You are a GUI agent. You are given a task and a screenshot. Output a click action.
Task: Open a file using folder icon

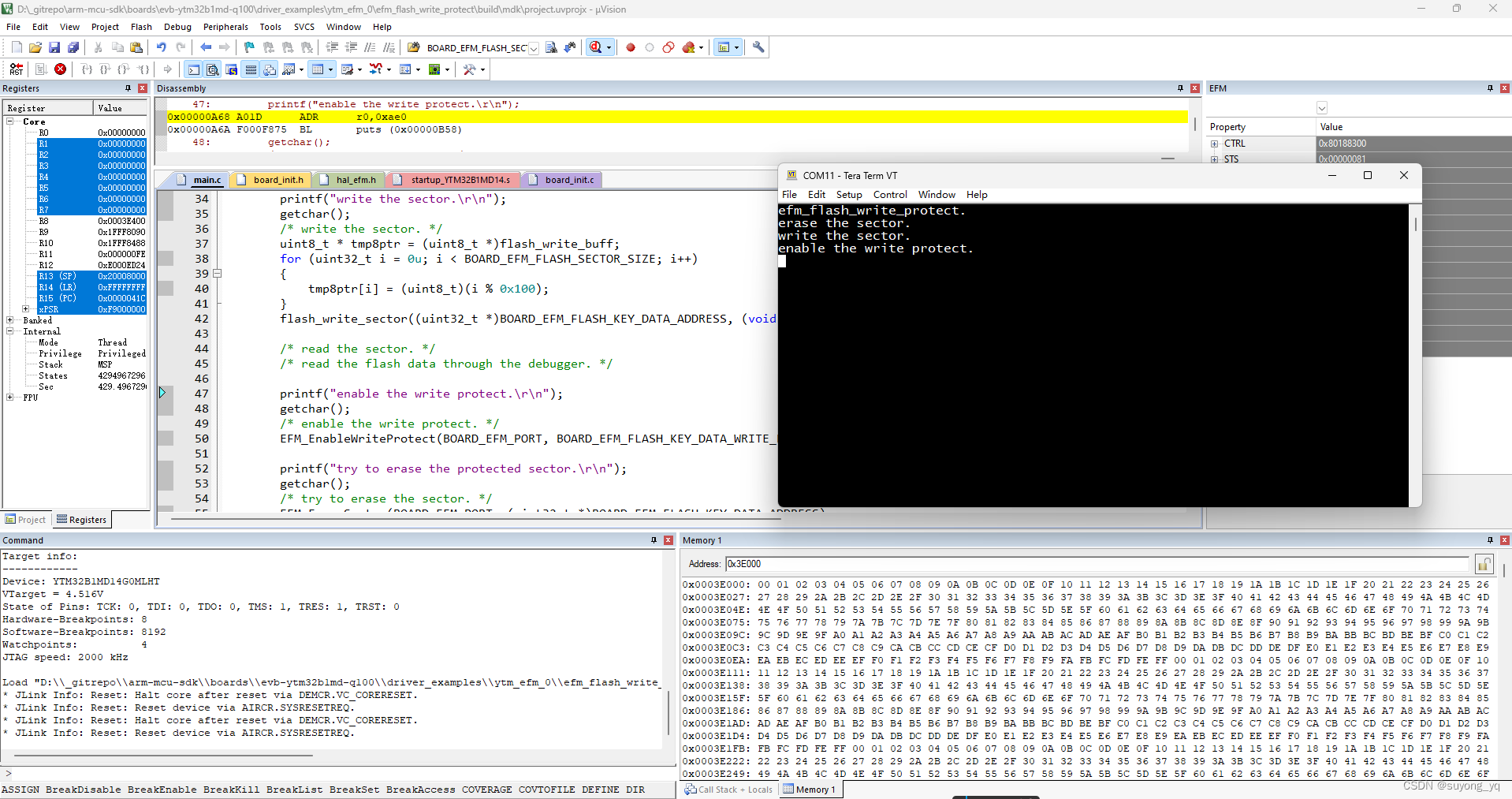tap(35, 47)
